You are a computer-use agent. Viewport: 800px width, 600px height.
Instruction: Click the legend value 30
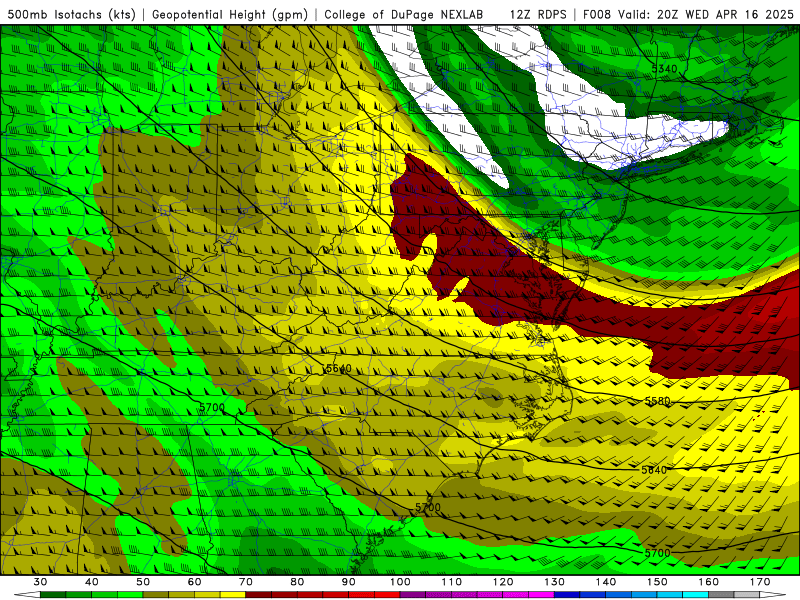40,582
